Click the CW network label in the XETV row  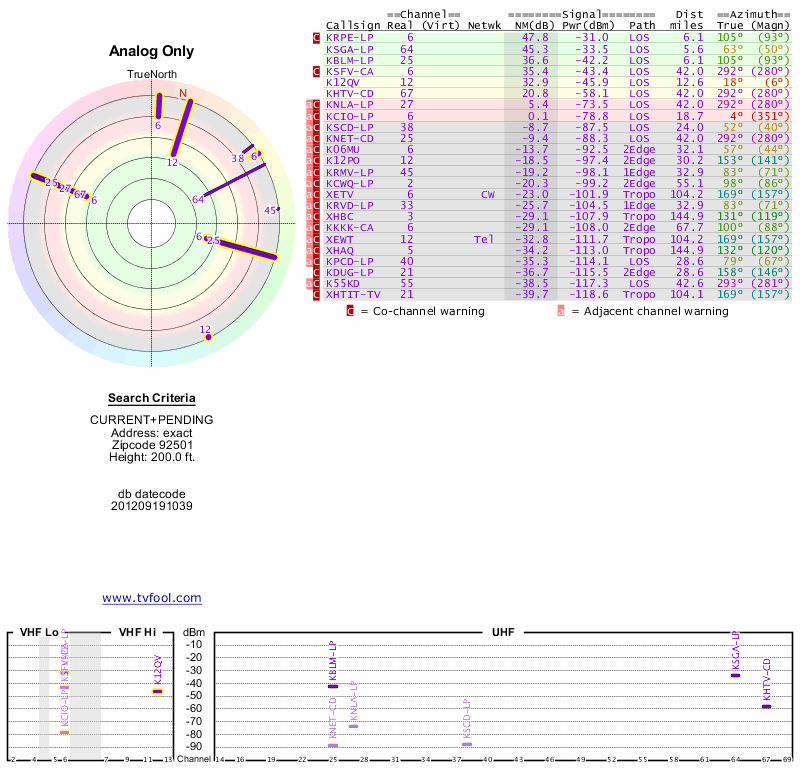(488, 194)
